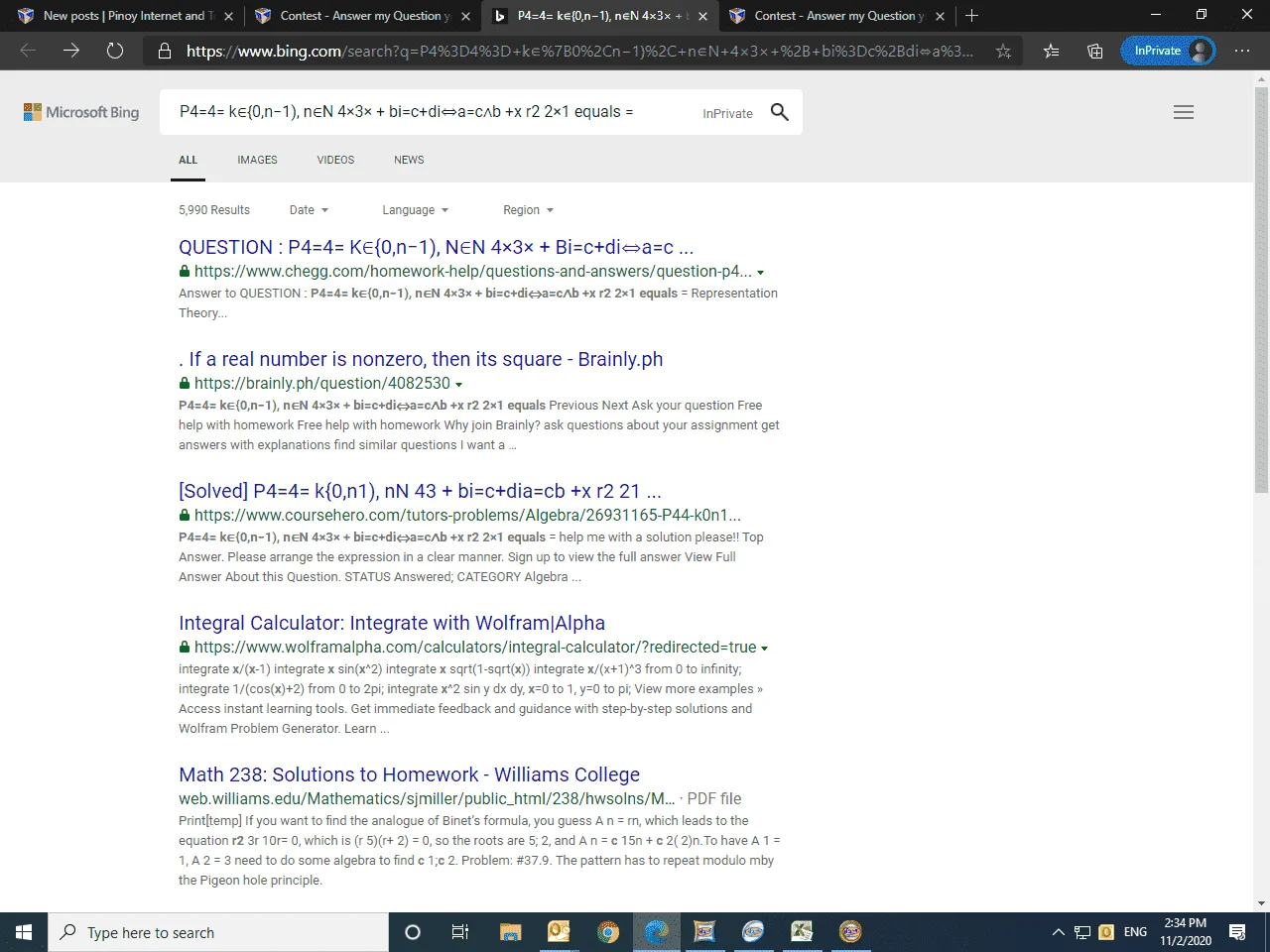This screenshot has height=952, width=1270.
Task: Open the Windows Start menu
Action: 24,932
